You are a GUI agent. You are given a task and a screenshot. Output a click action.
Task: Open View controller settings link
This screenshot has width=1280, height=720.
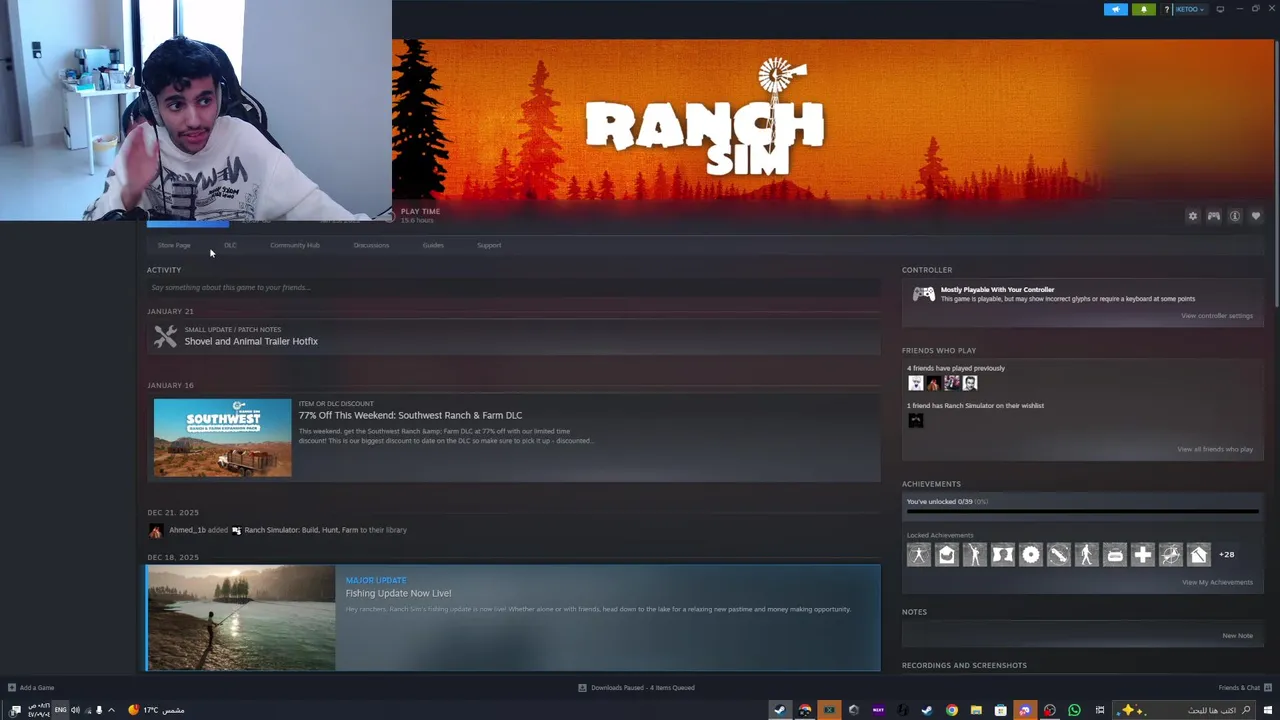pyautogui.click(x=1216, y=316)
